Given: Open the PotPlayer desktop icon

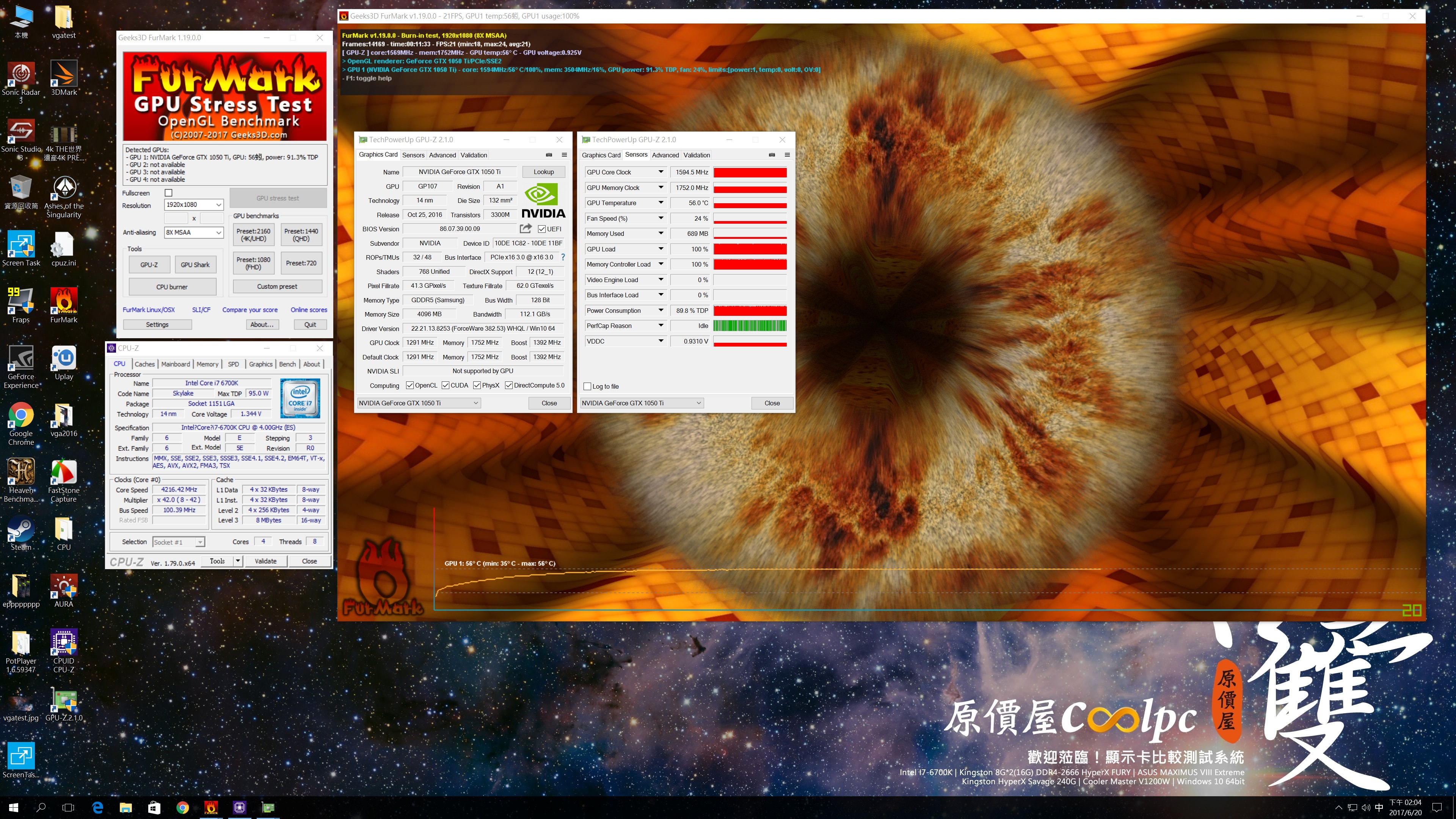Looking at the screenshot, I should point(21,651).
